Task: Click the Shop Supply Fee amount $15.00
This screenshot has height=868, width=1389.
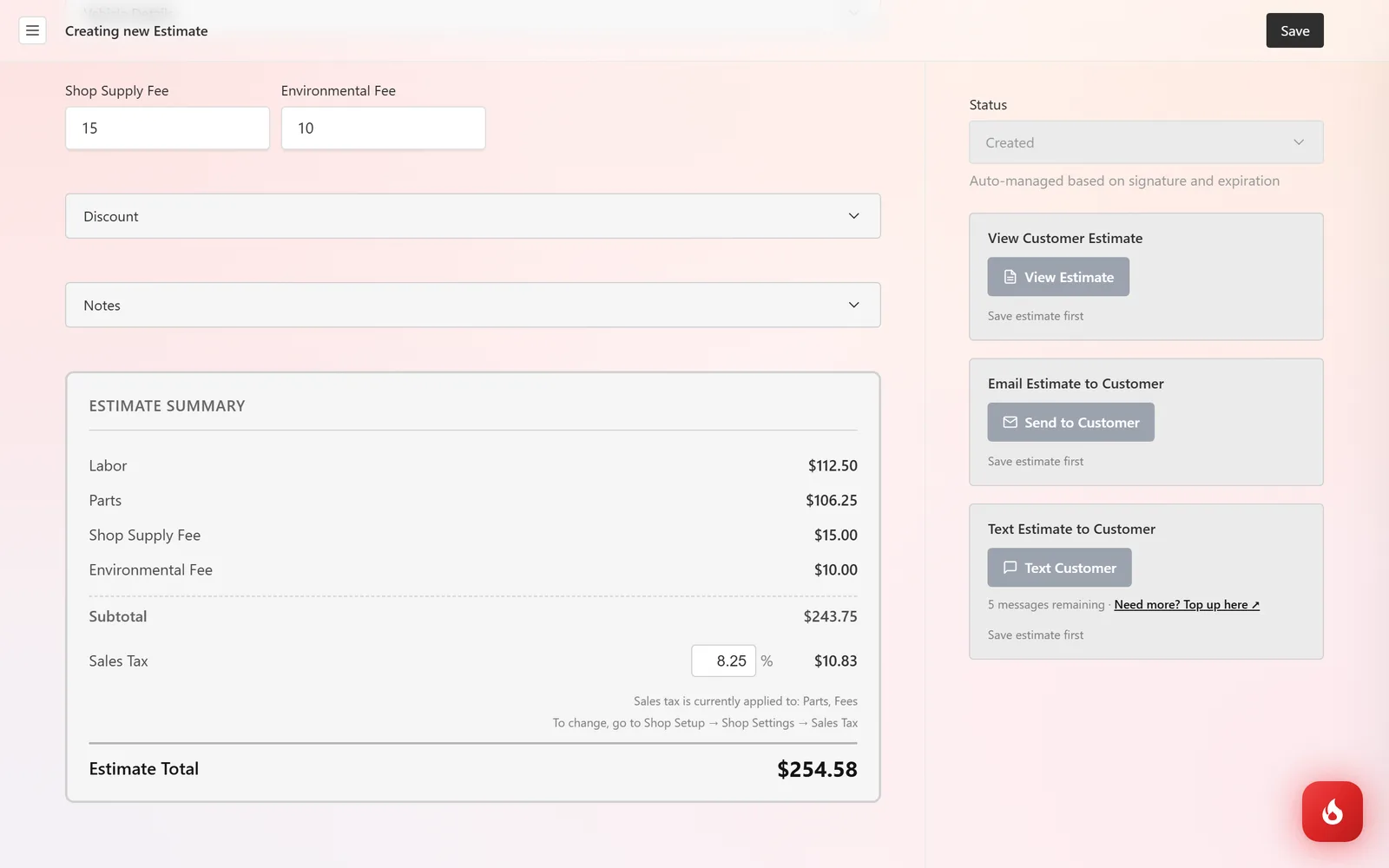Action: (x=835, y=535)
